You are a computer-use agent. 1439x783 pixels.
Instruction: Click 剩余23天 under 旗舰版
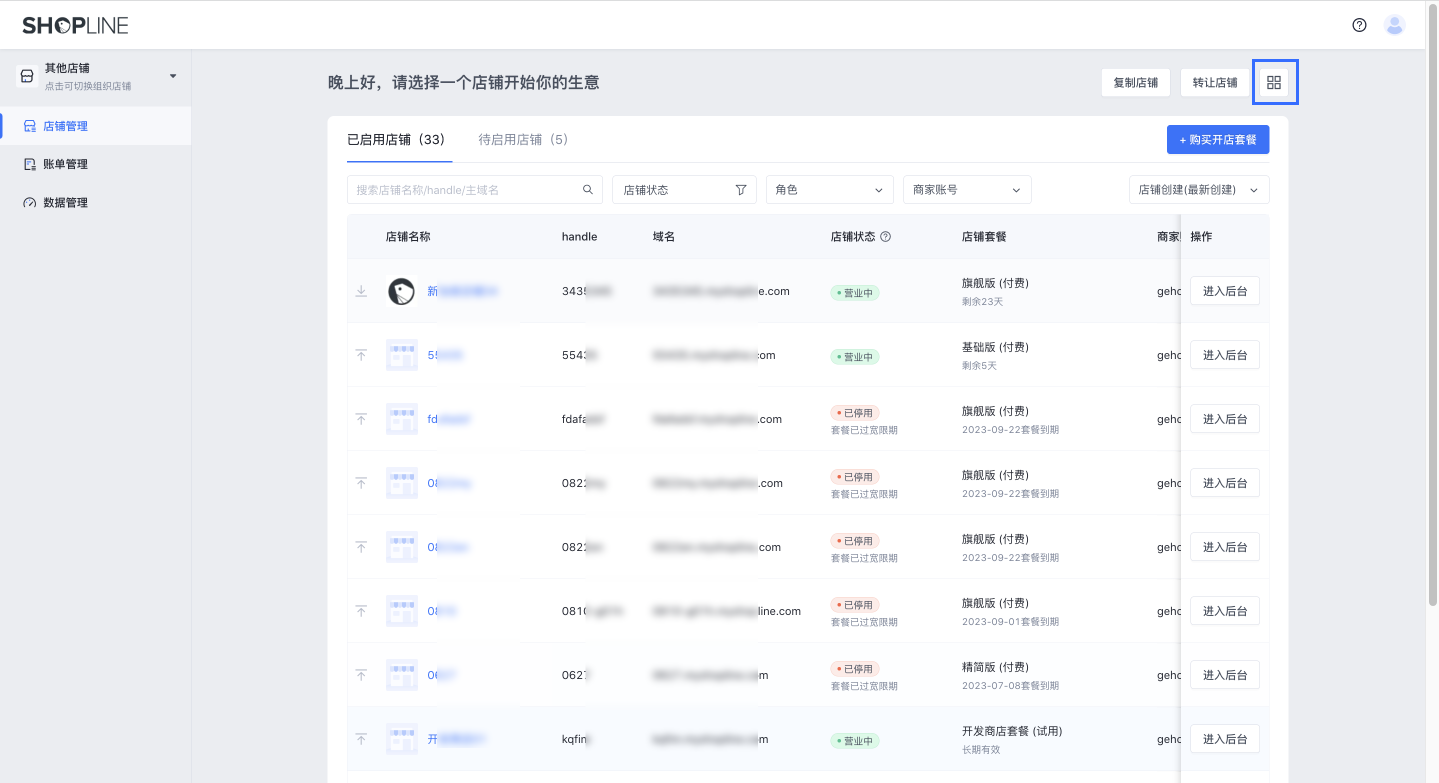pos(982,302)
